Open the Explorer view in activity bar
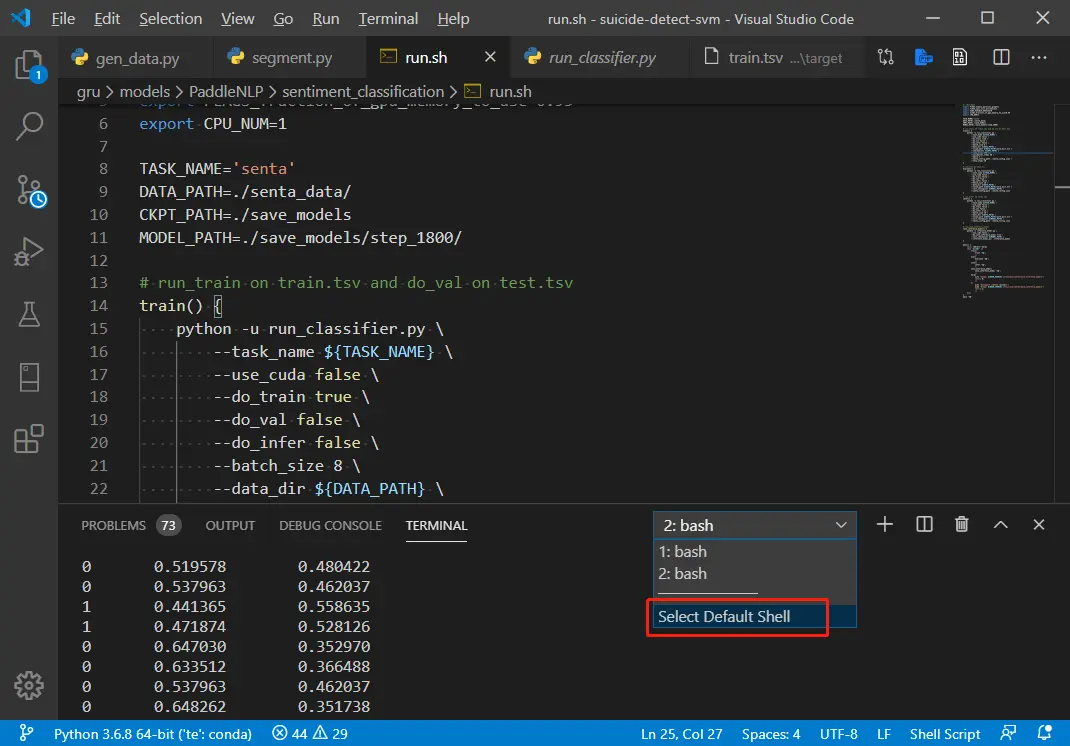The height and width of the screenshot is (746, 1070). [x=29, y=66]
